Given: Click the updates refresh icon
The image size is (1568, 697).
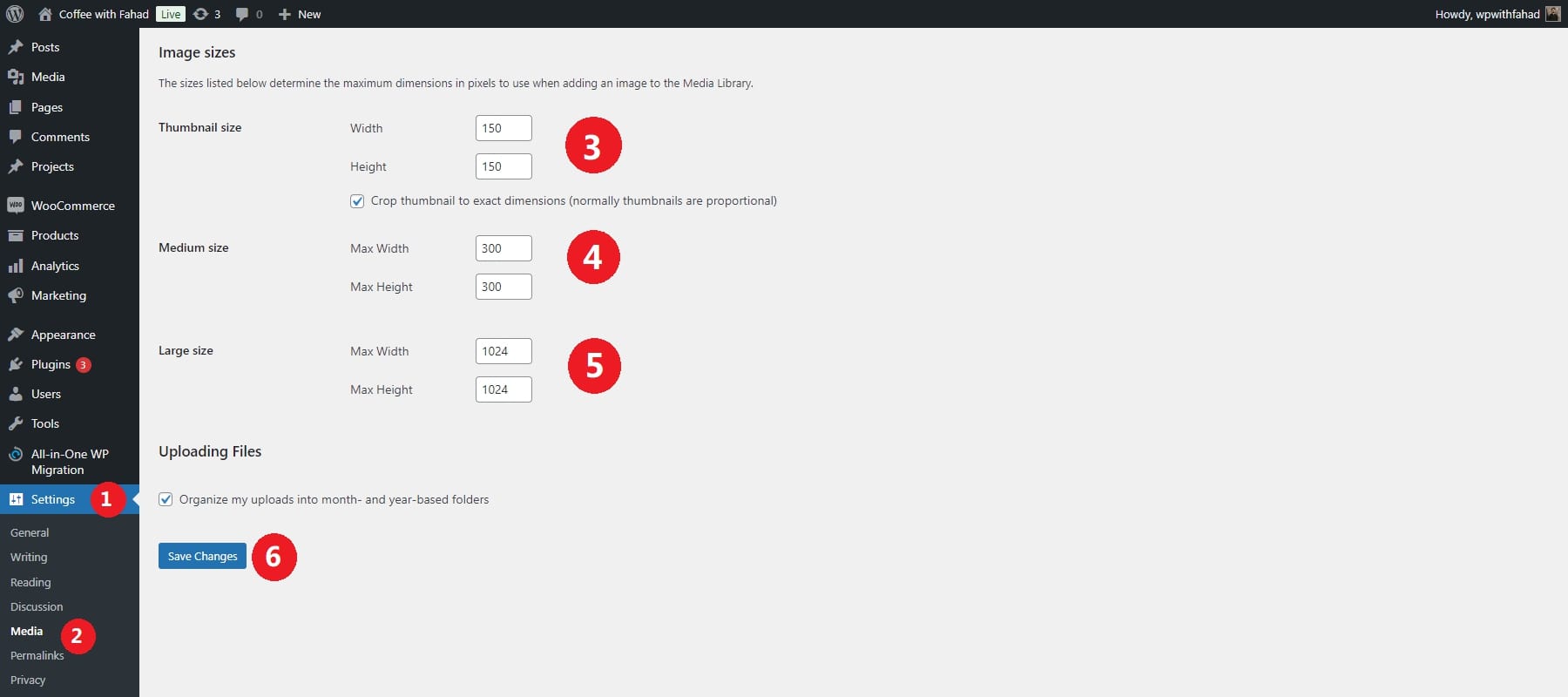Looking at the screenshot, I should 200,14.
